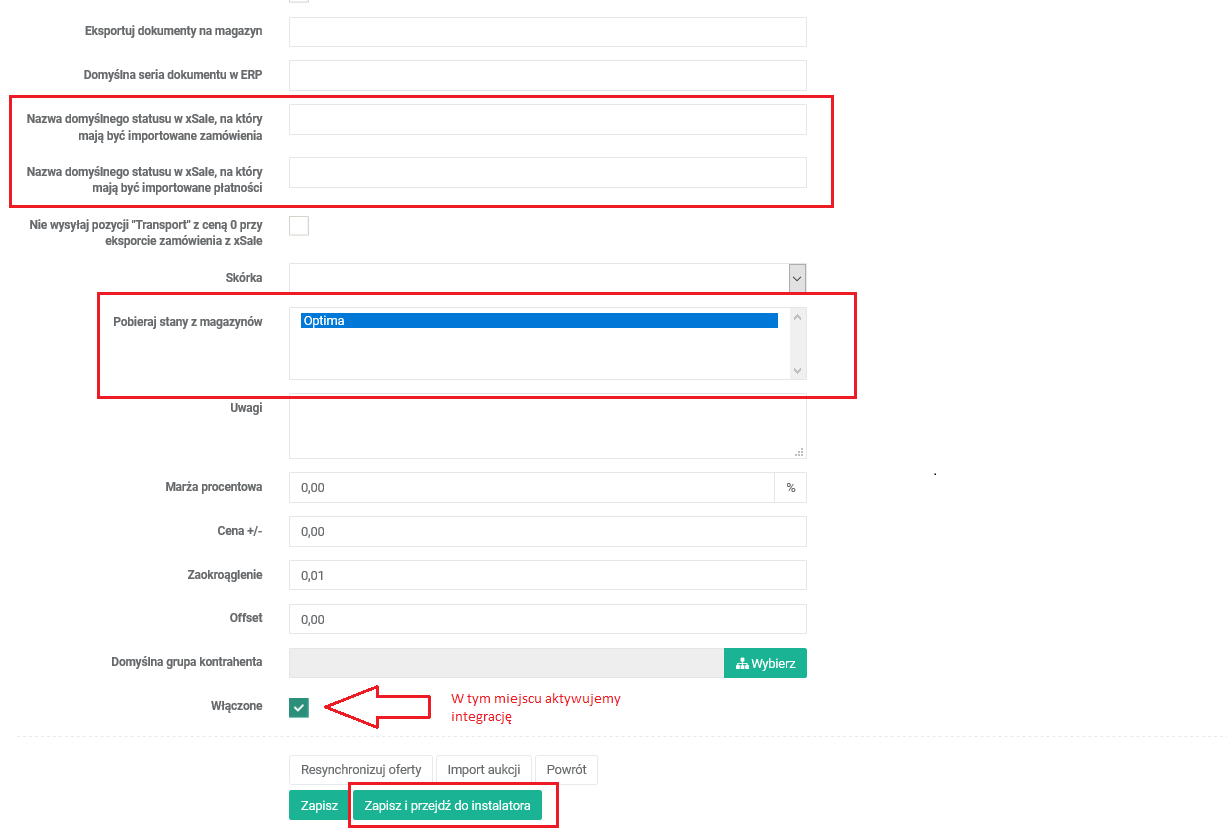Click the Resynchronizuj oferty button

361,770
